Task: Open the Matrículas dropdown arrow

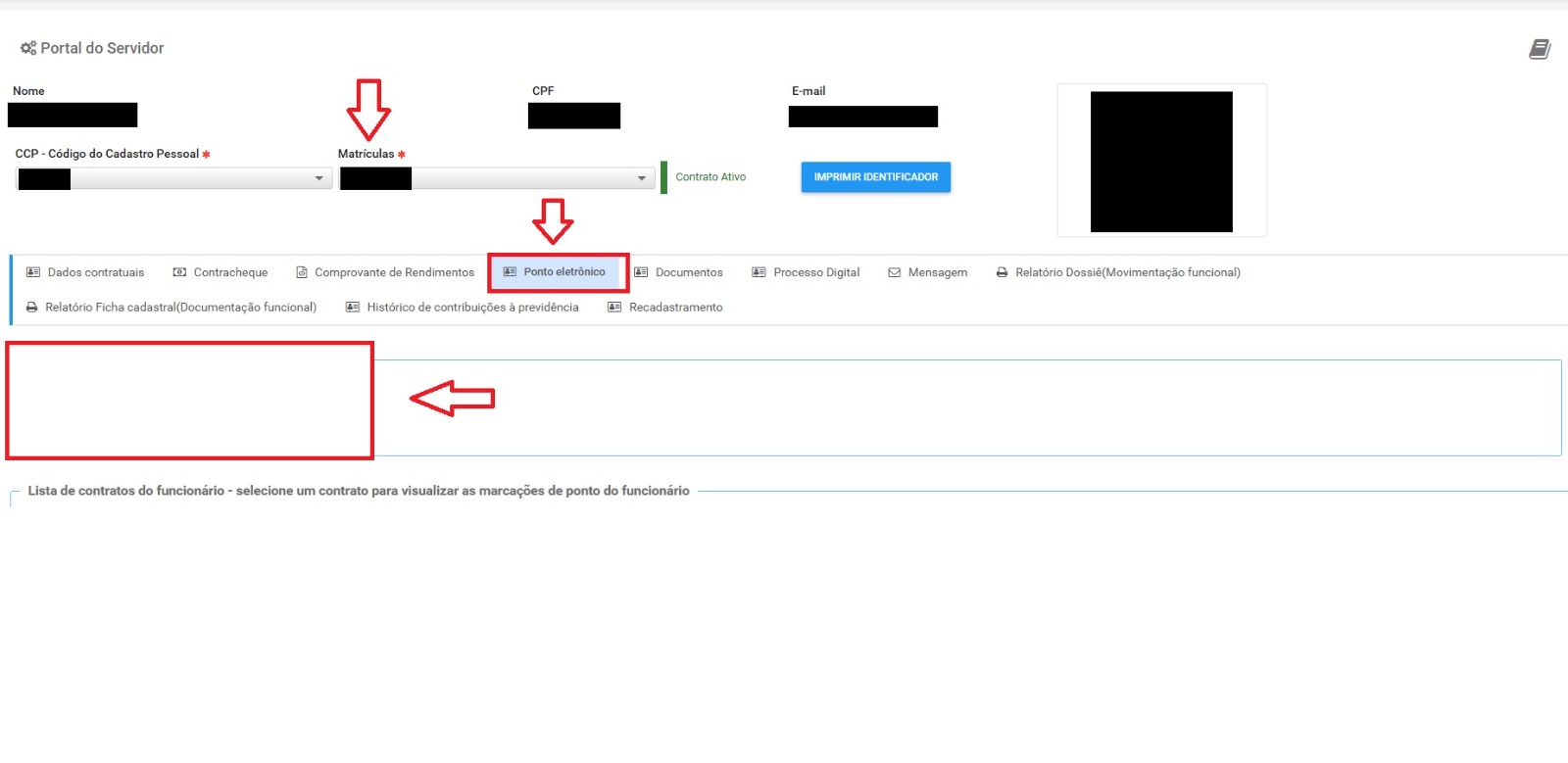Action: [641, 178]
